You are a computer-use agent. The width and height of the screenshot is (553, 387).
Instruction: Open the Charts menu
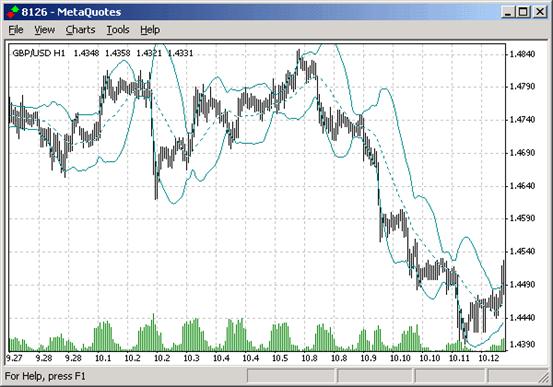(80, 30)
